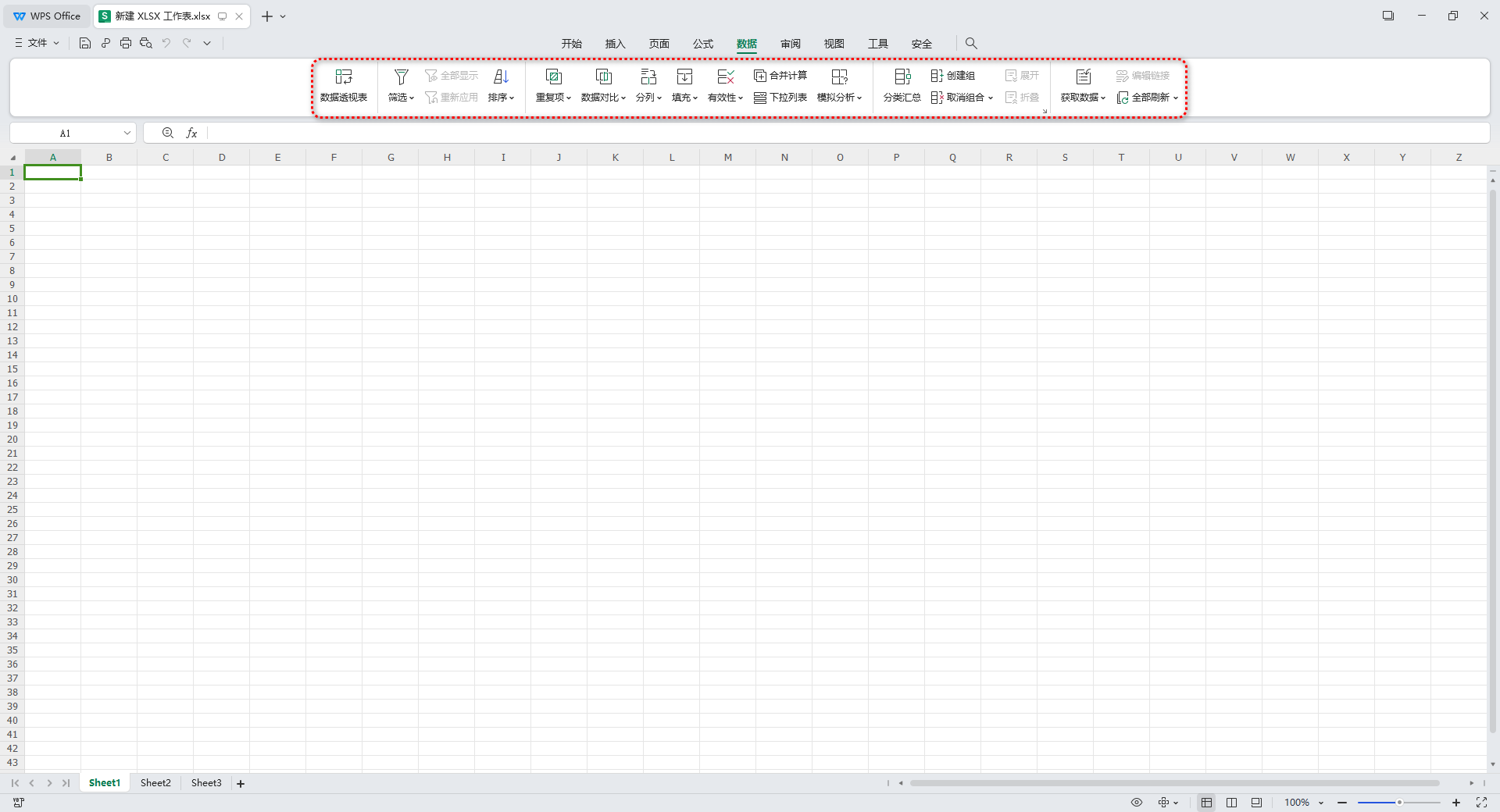Viewport: 1500px width, 812px height.
Task: Click the print preview icon
Action: pos(146,43)
